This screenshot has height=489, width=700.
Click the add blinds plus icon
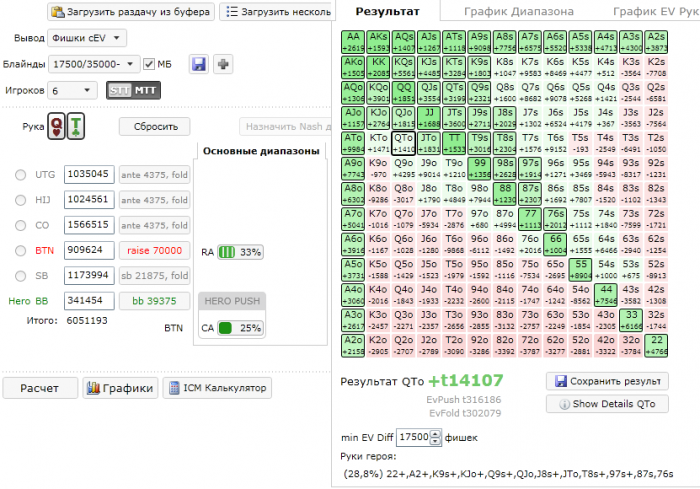223,64
